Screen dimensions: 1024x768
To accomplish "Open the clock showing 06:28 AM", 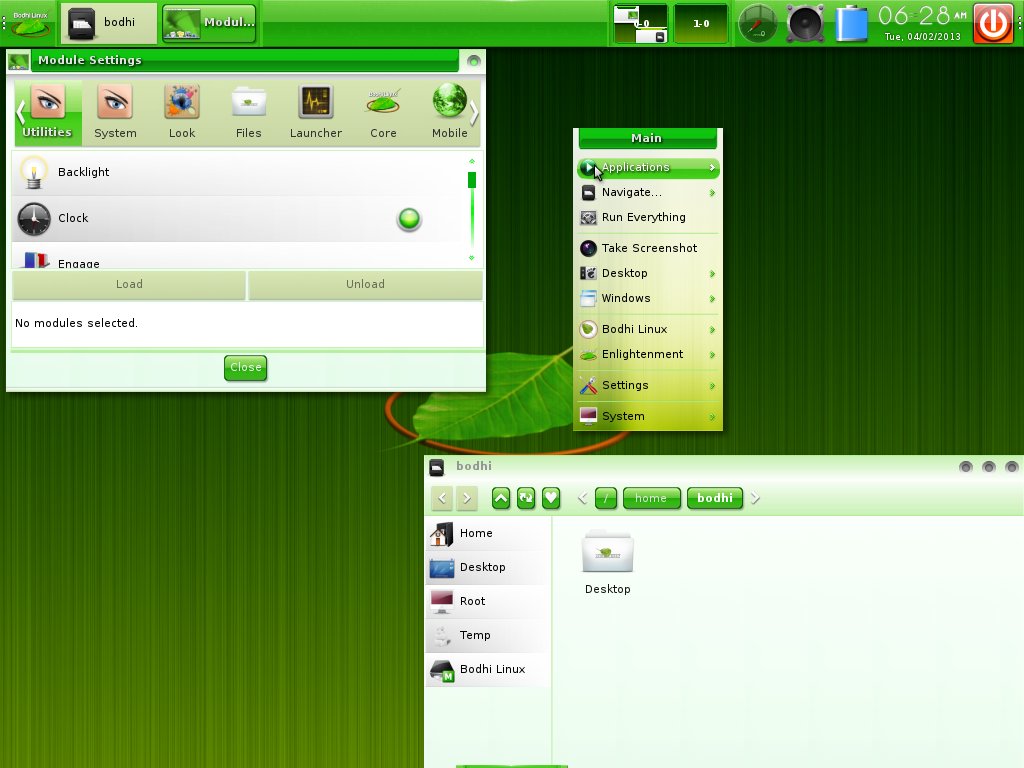I will point(922,23).
